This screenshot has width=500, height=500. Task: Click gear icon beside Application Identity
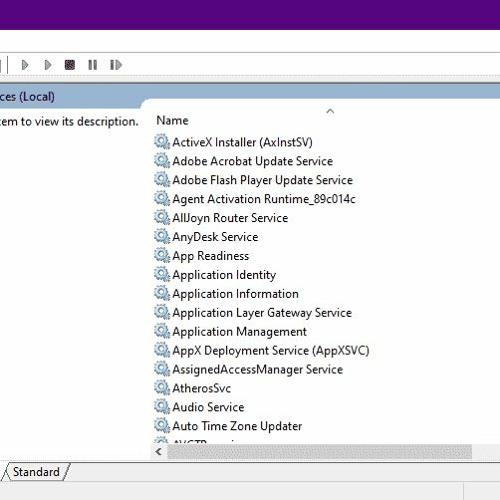click(162, 275)
